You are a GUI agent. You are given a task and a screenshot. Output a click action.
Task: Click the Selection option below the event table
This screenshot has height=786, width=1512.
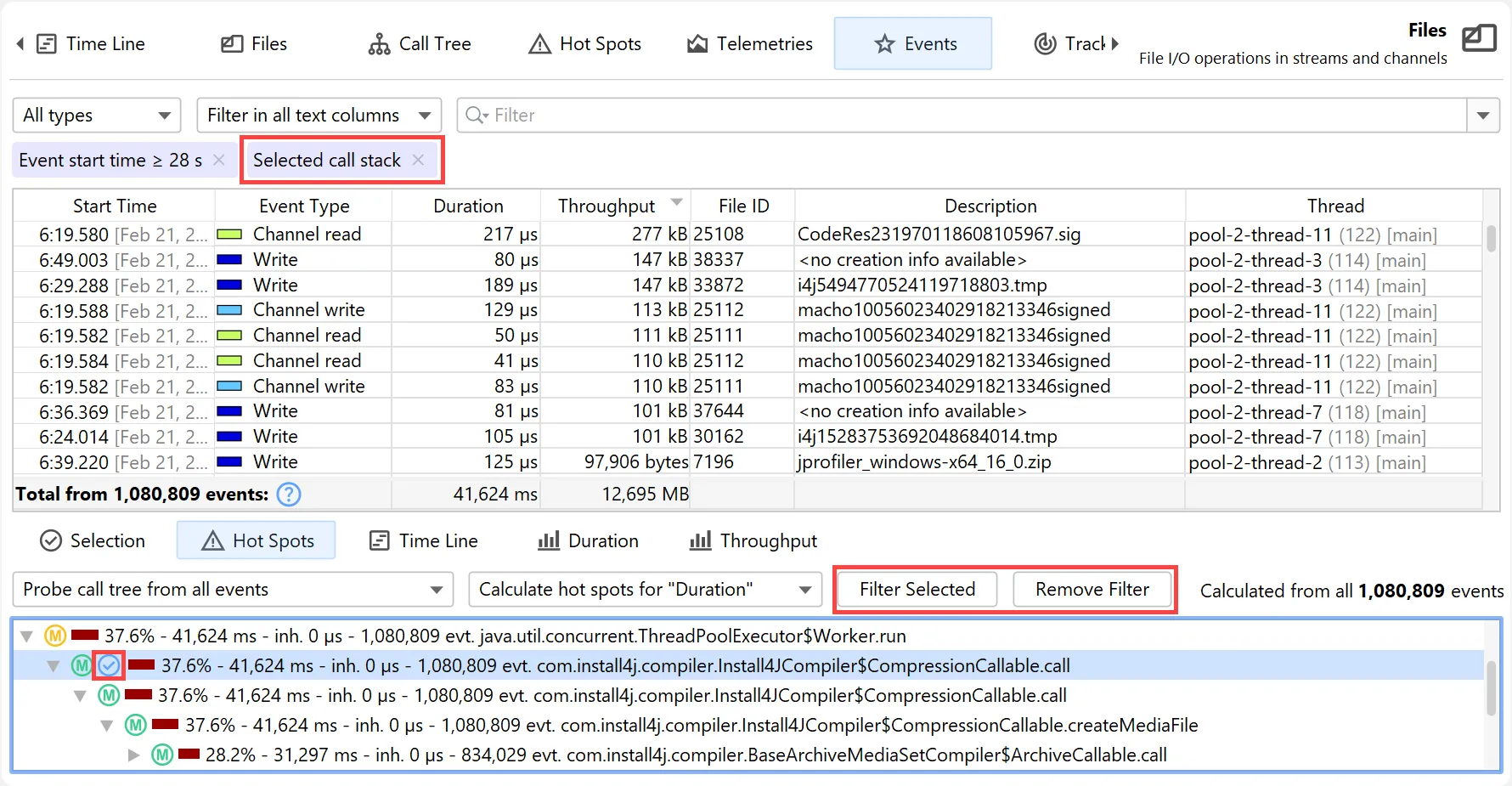click(x=93, y=540)
